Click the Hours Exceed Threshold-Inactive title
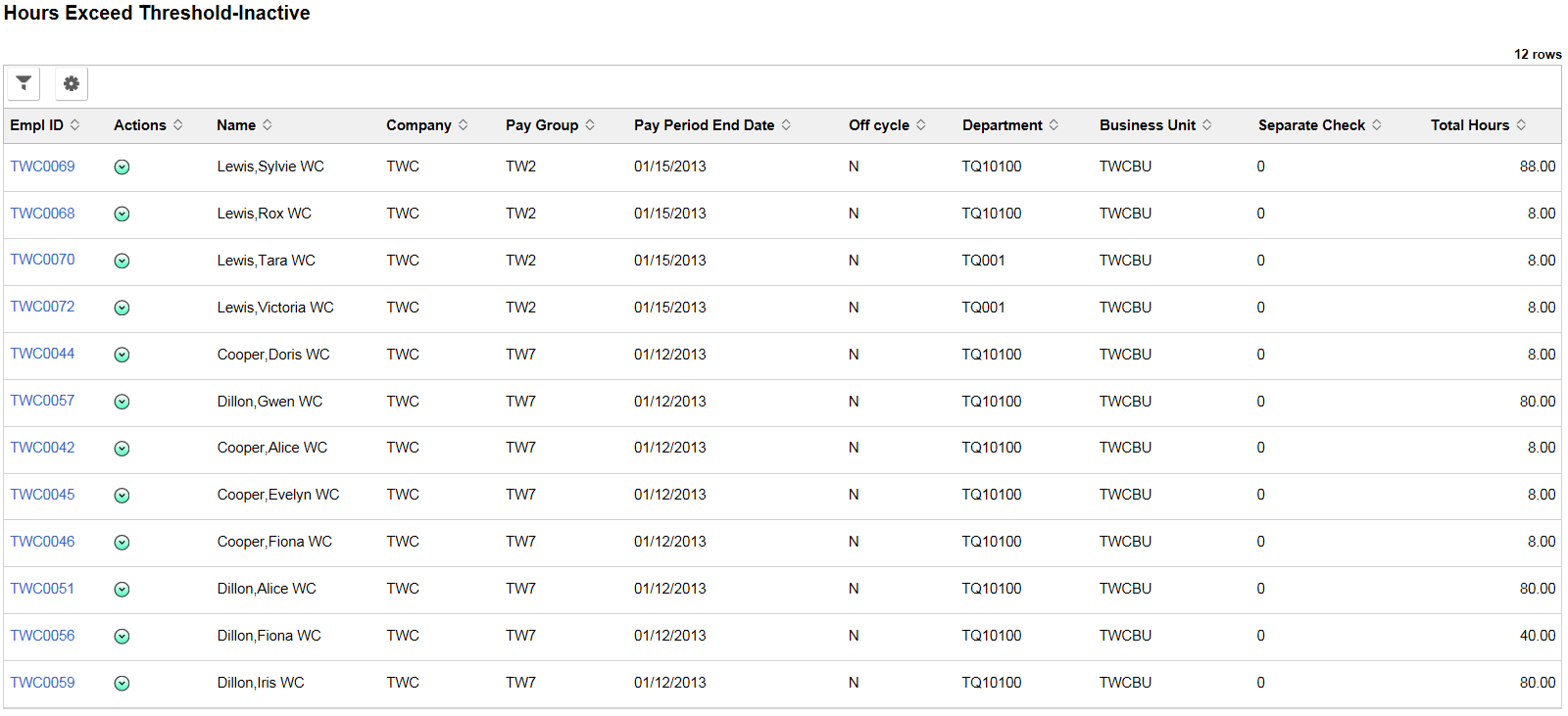1568x716 pixels. (157, 13)
